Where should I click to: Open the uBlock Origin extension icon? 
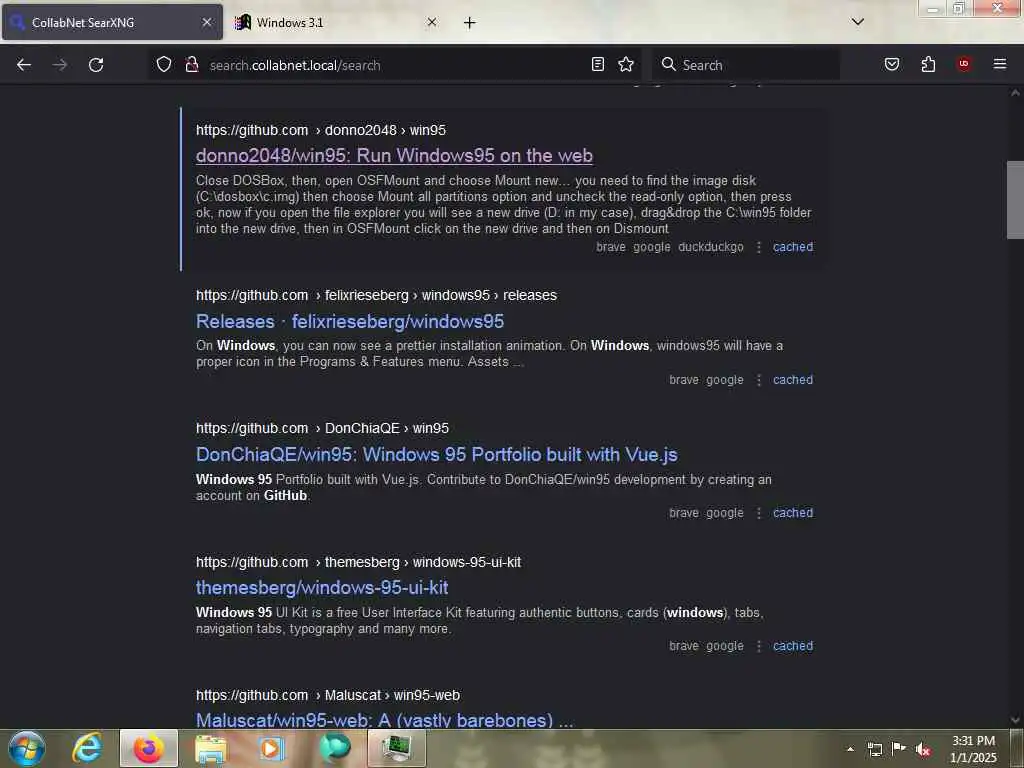(964, 64)
